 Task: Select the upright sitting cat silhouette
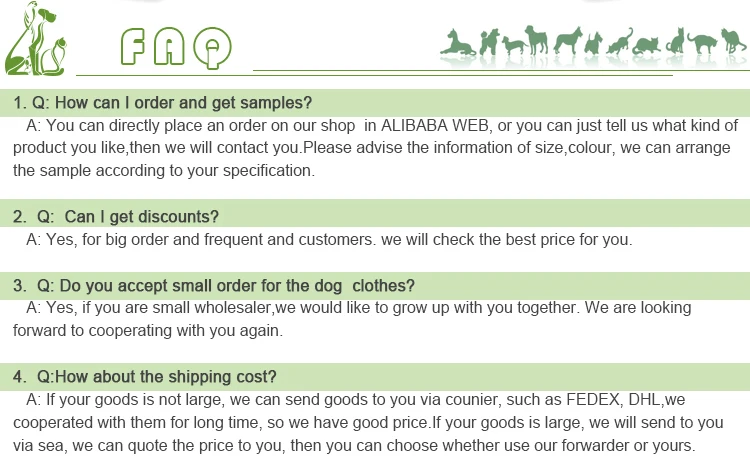(x=675, y=41)
